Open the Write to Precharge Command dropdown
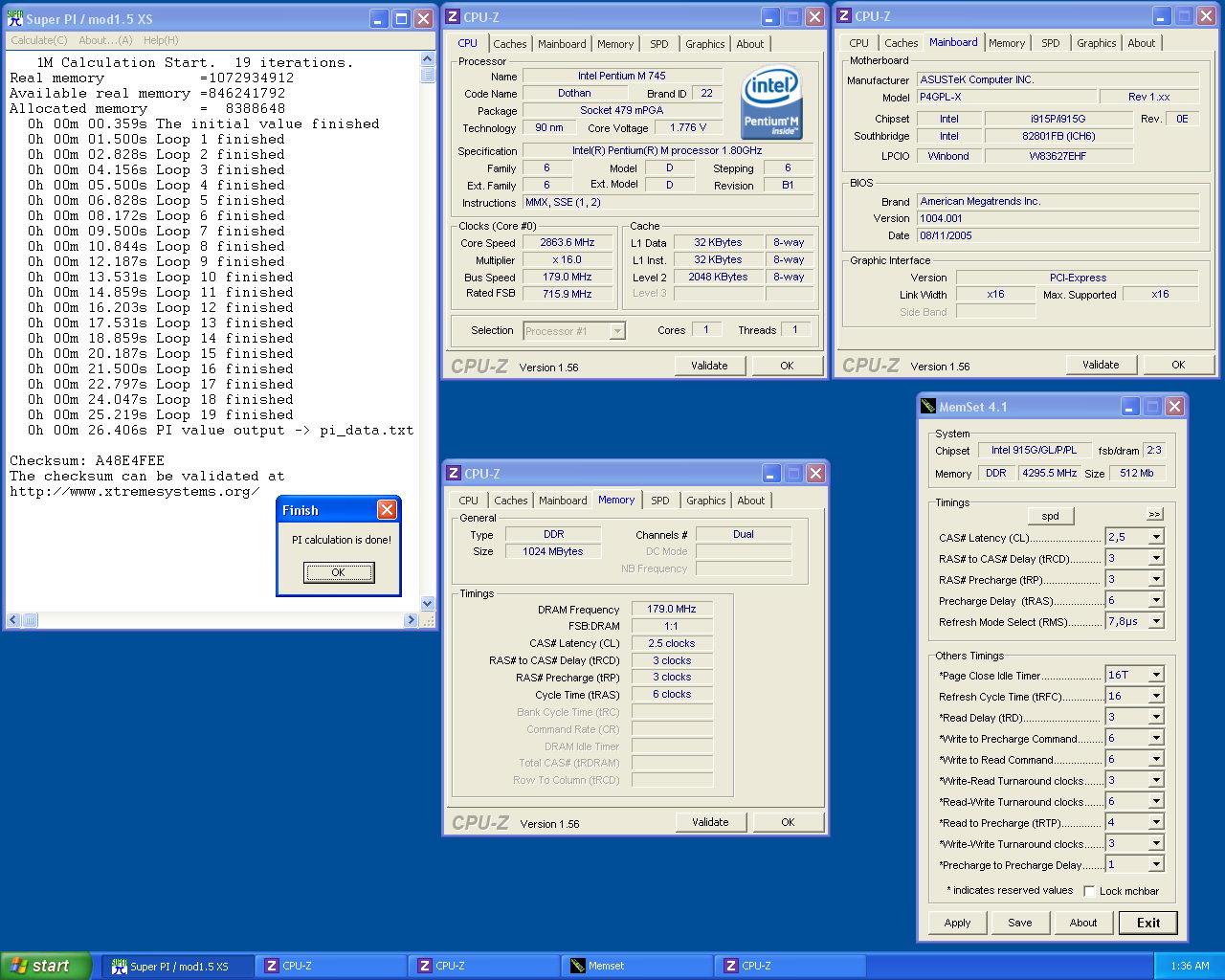This screenshot has width=1225, height=980. [1156, 738]
